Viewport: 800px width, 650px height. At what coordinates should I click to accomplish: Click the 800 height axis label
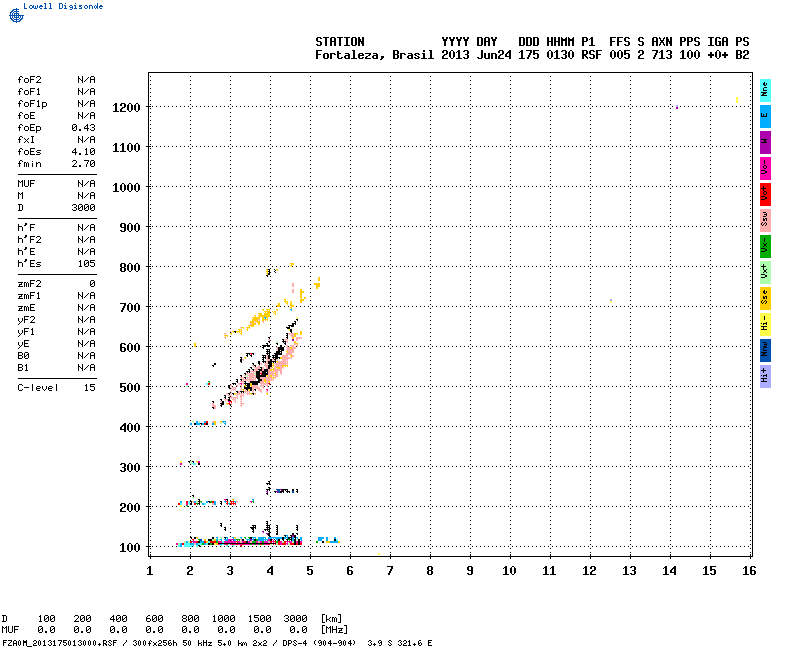(x=130, y=267)
